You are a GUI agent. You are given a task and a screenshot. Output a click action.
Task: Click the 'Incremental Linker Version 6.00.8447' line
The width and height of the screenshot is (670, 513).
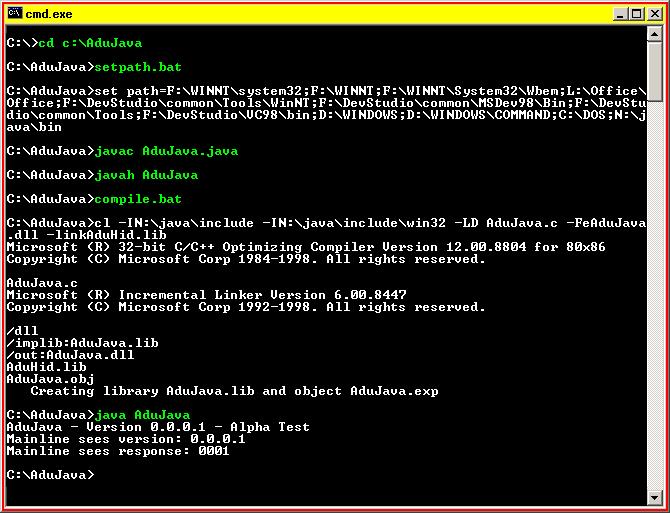tap(206, 295)
